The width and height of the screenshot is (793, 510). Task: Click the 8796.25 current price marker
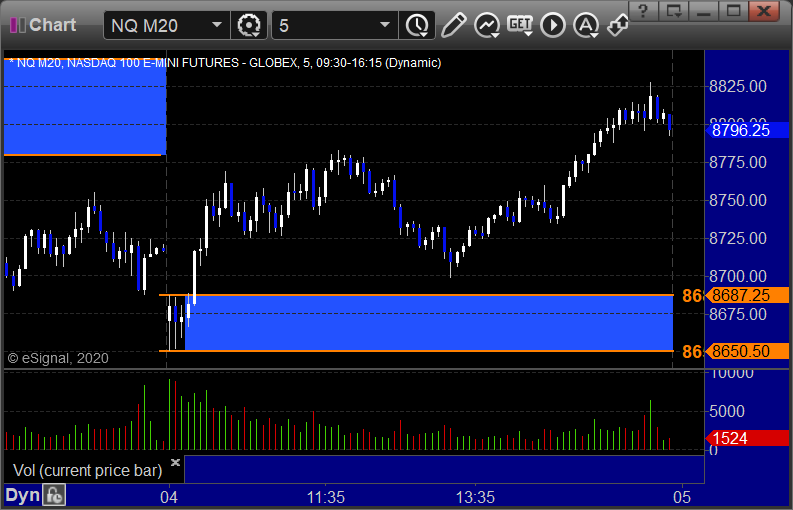[747, 130]
